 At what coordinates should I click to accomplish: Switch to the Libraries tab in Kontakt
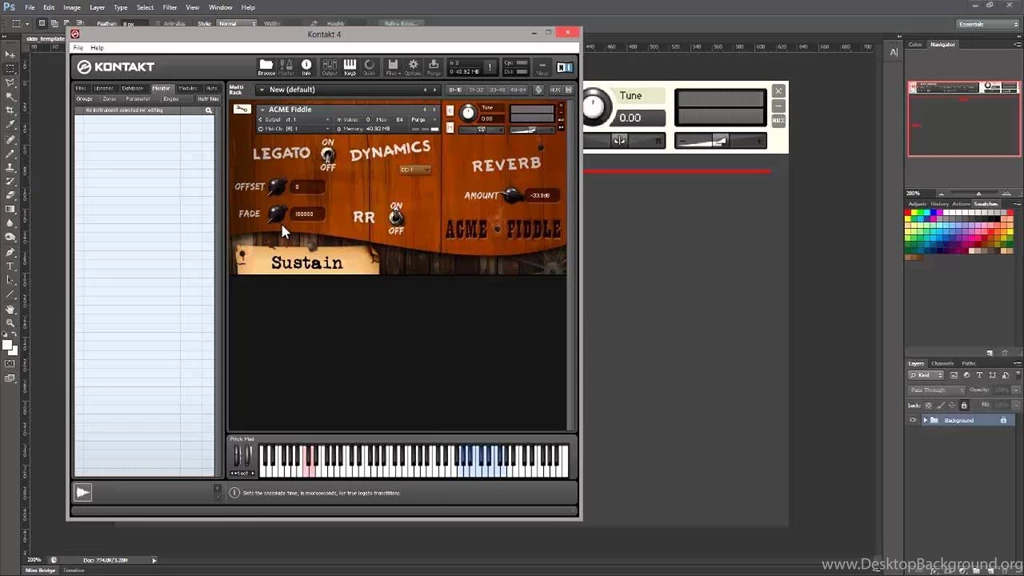tap(104, 88)
